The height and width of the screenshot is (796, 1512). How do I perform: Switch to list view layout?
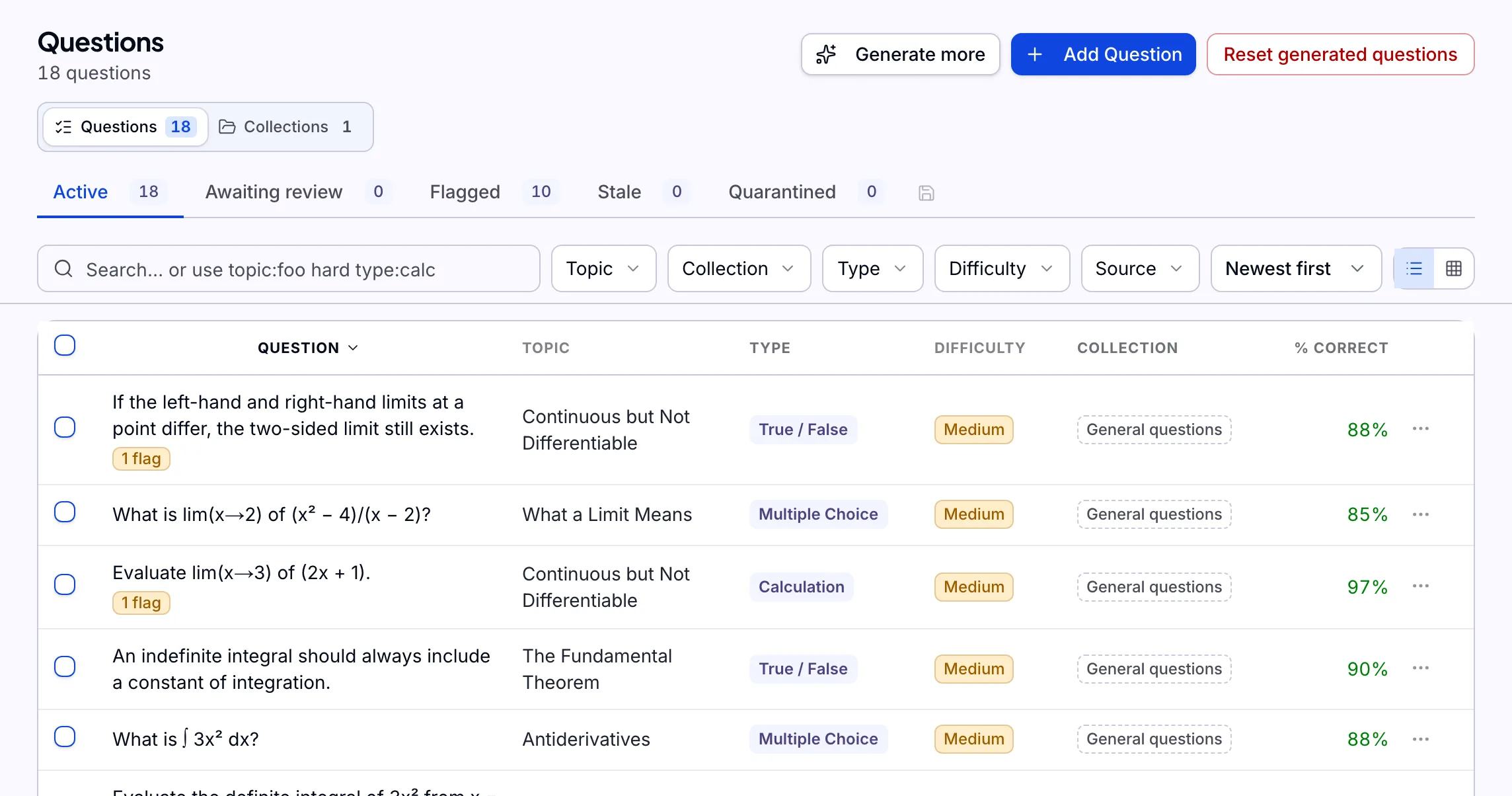click(x=1414, y=268)
